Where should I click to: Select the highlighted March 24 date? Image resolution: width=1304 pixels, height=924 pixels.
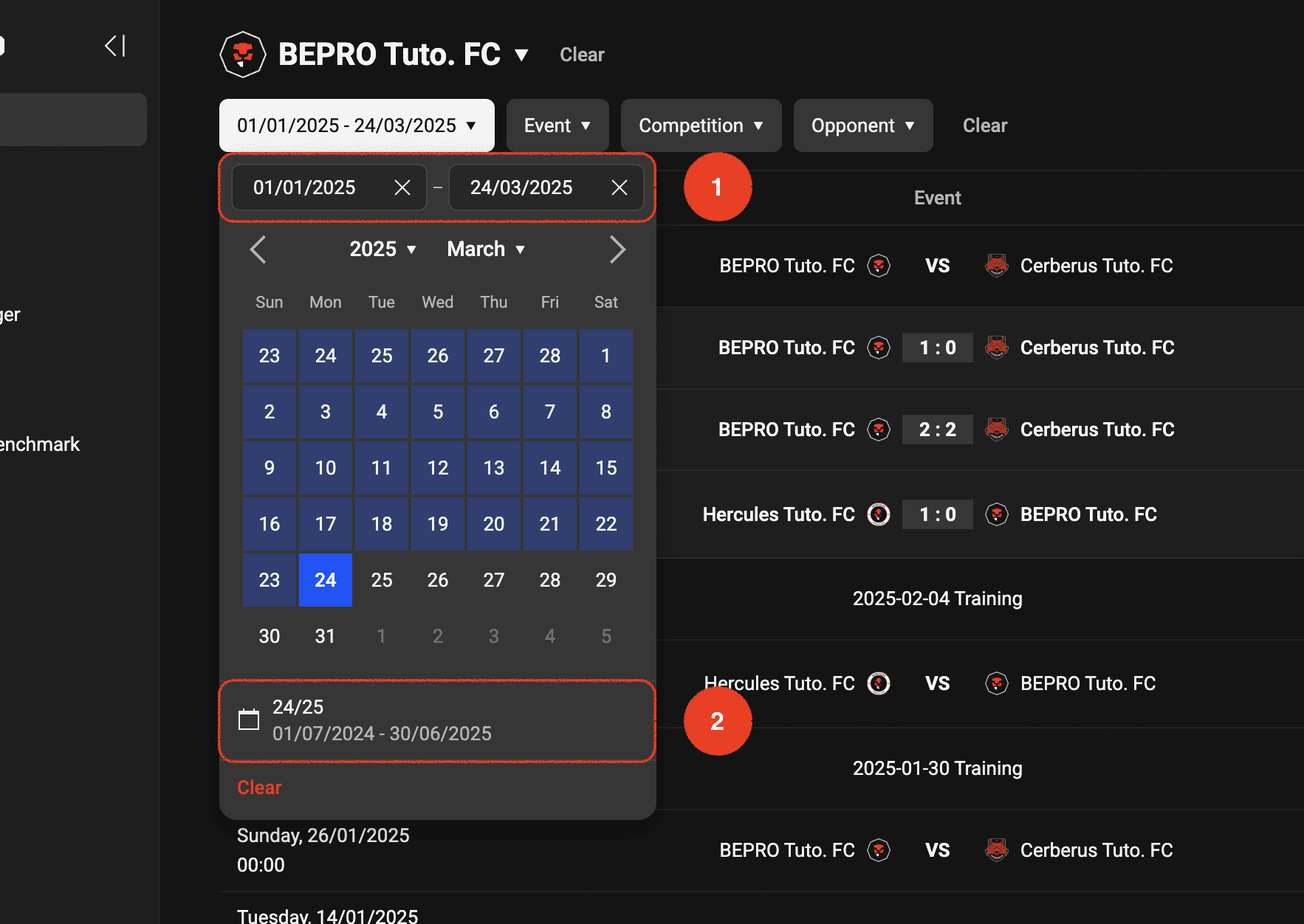[326, 580]
